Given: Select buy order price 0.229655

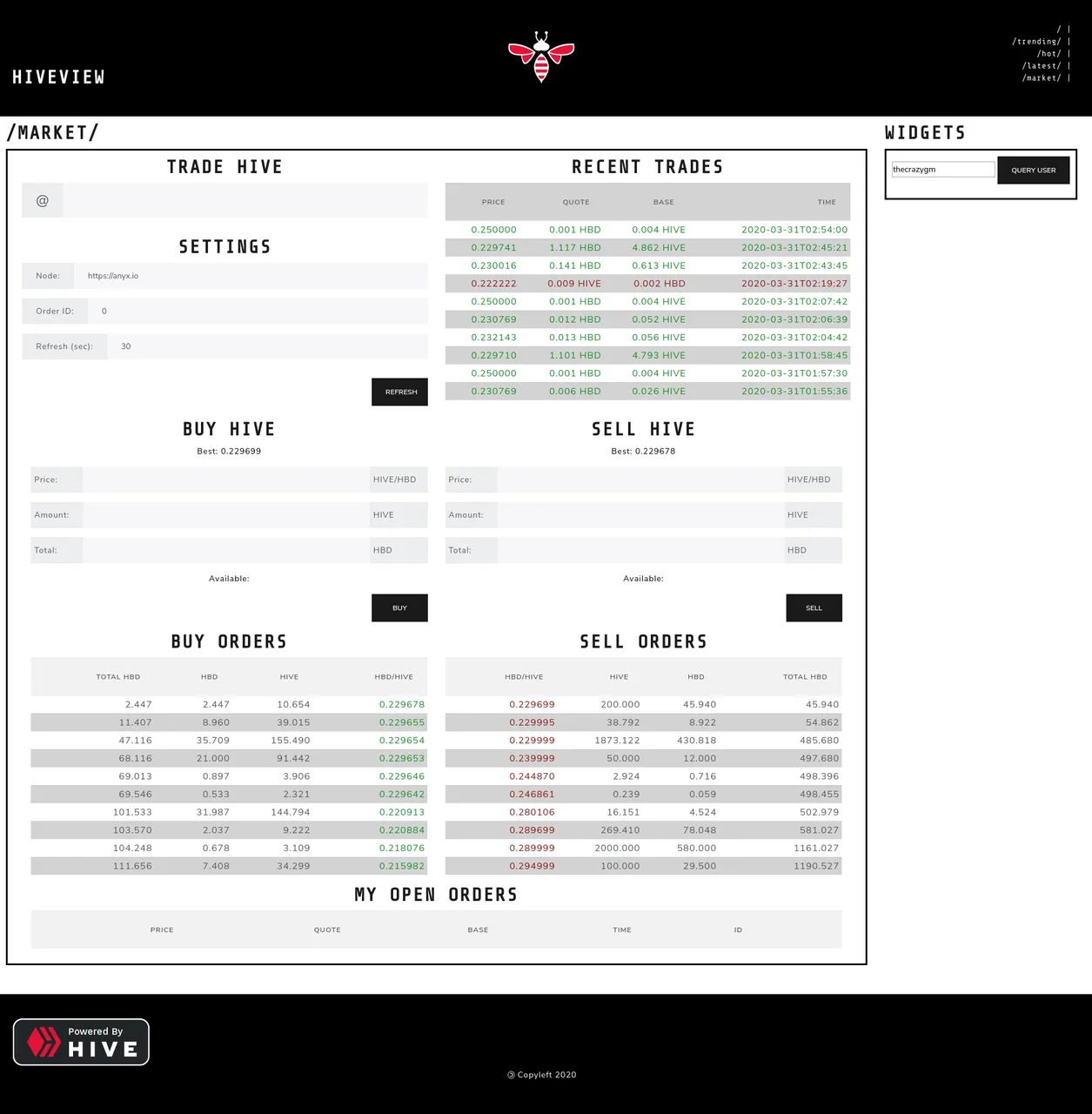Looking at the screenshot, I should point(402,722).
